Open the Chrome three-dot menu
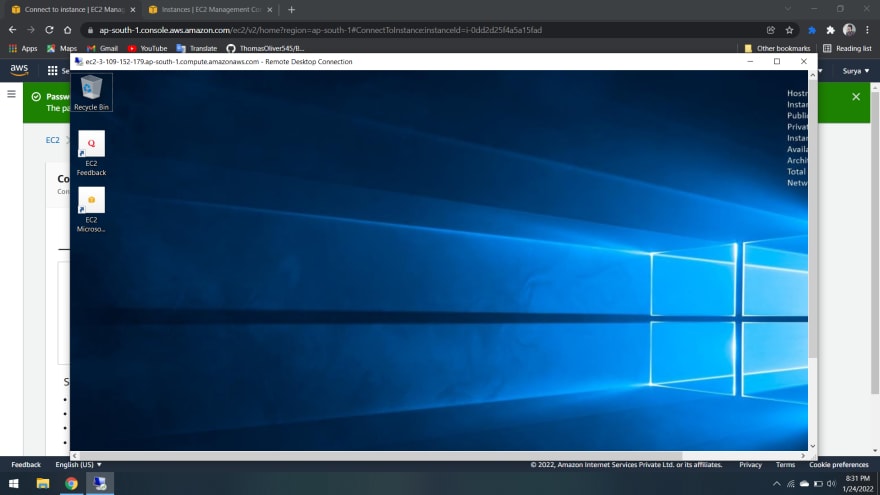This screenshot has width=880, height=495. coord(867,30)
